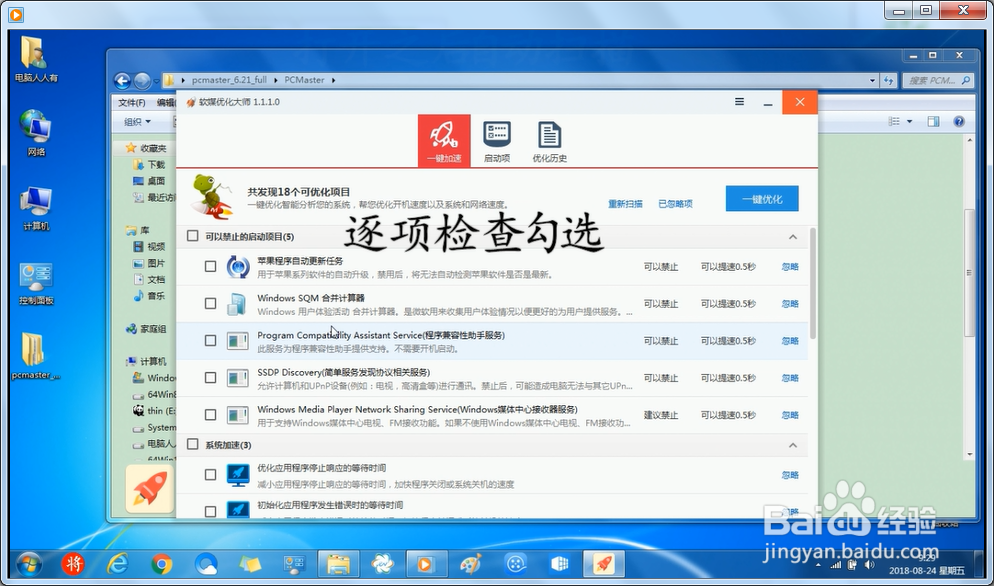The width and height of the screenshot is (994, 586).
Task: Open Explorer view options dropdown
Action: (909, 122)
